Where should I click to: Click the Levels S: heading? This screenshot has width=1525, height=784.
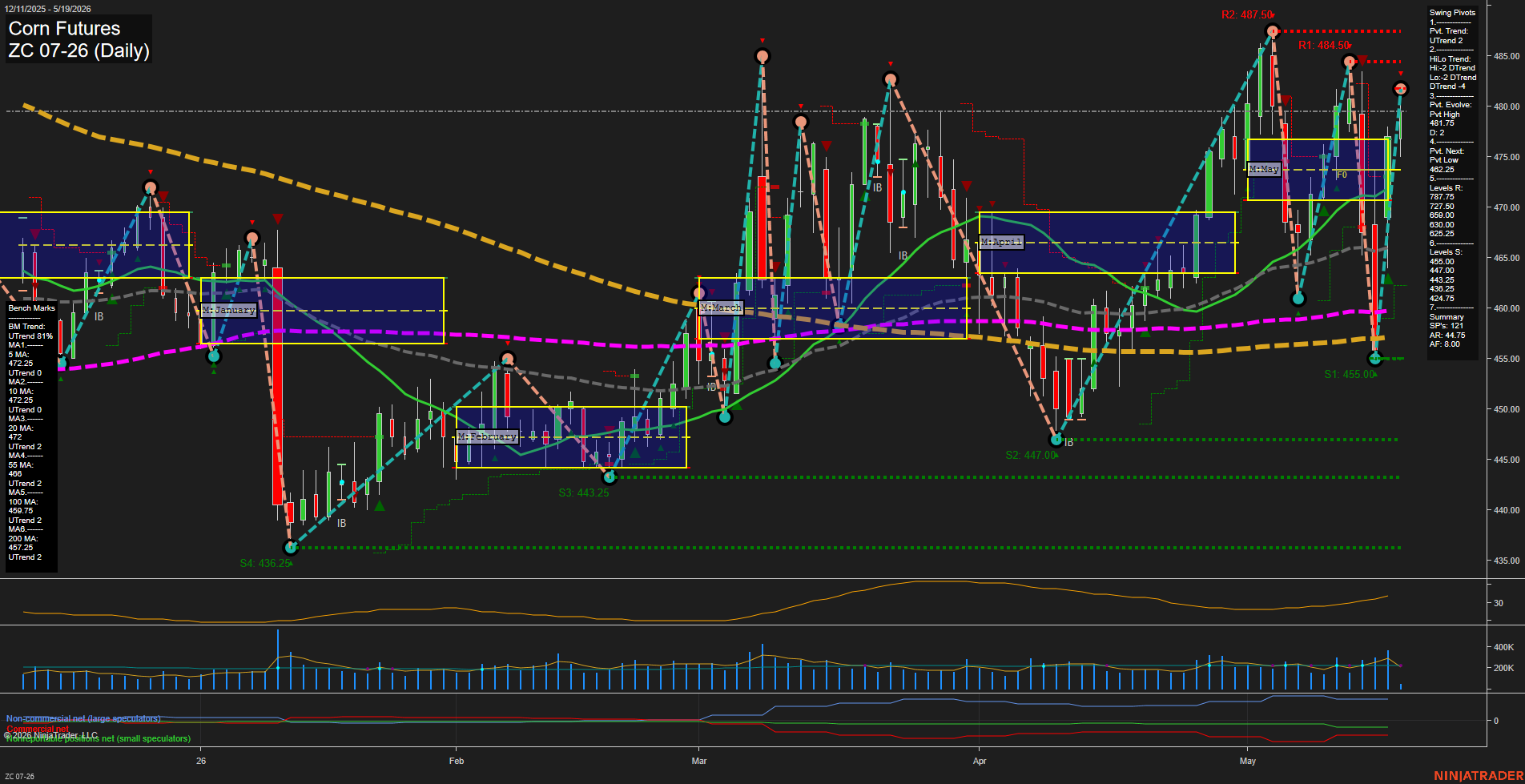pos(1446,252)
